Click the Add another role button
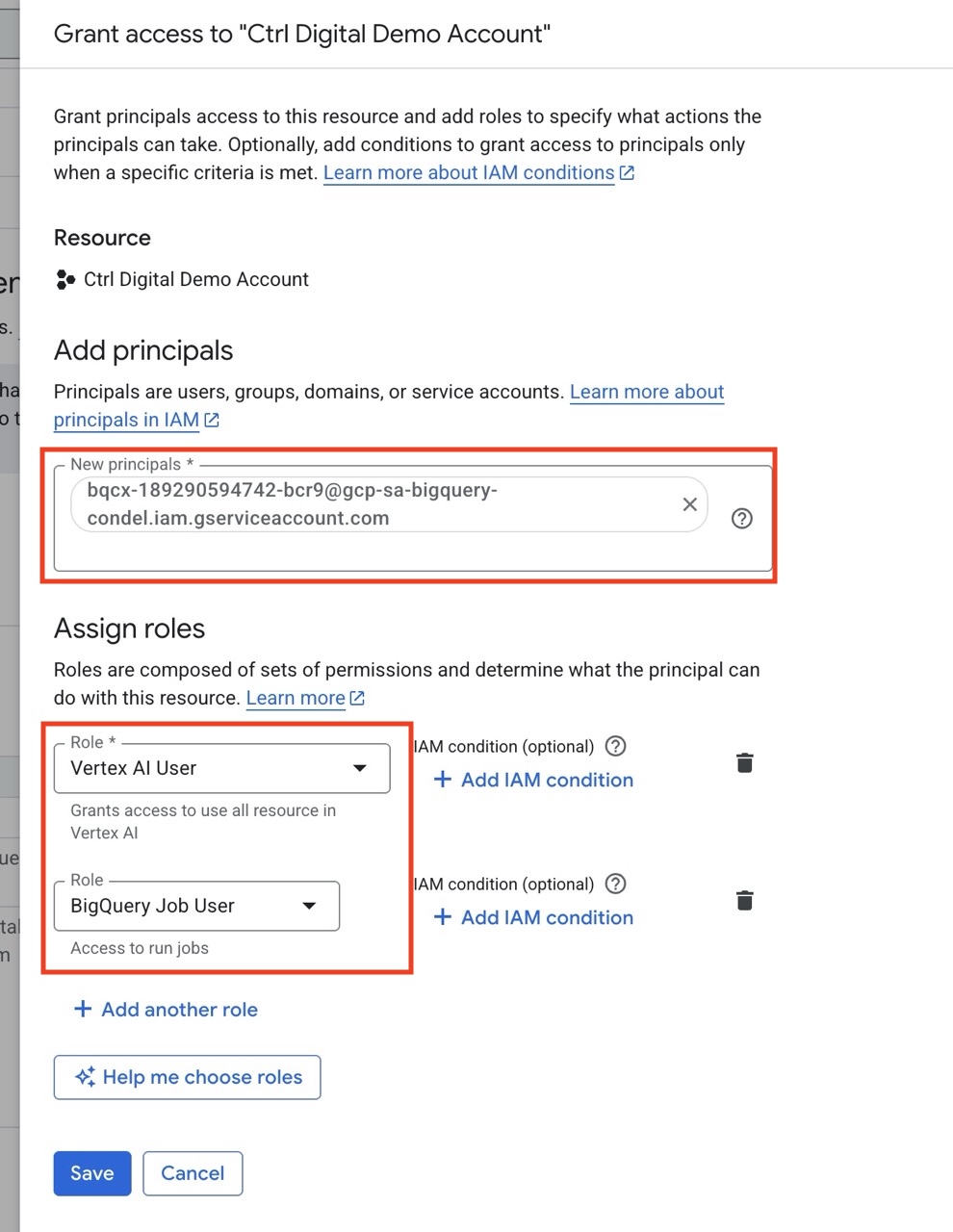Image resolution: width=953 pixels, height=1232 pixels. (179, 1010)
